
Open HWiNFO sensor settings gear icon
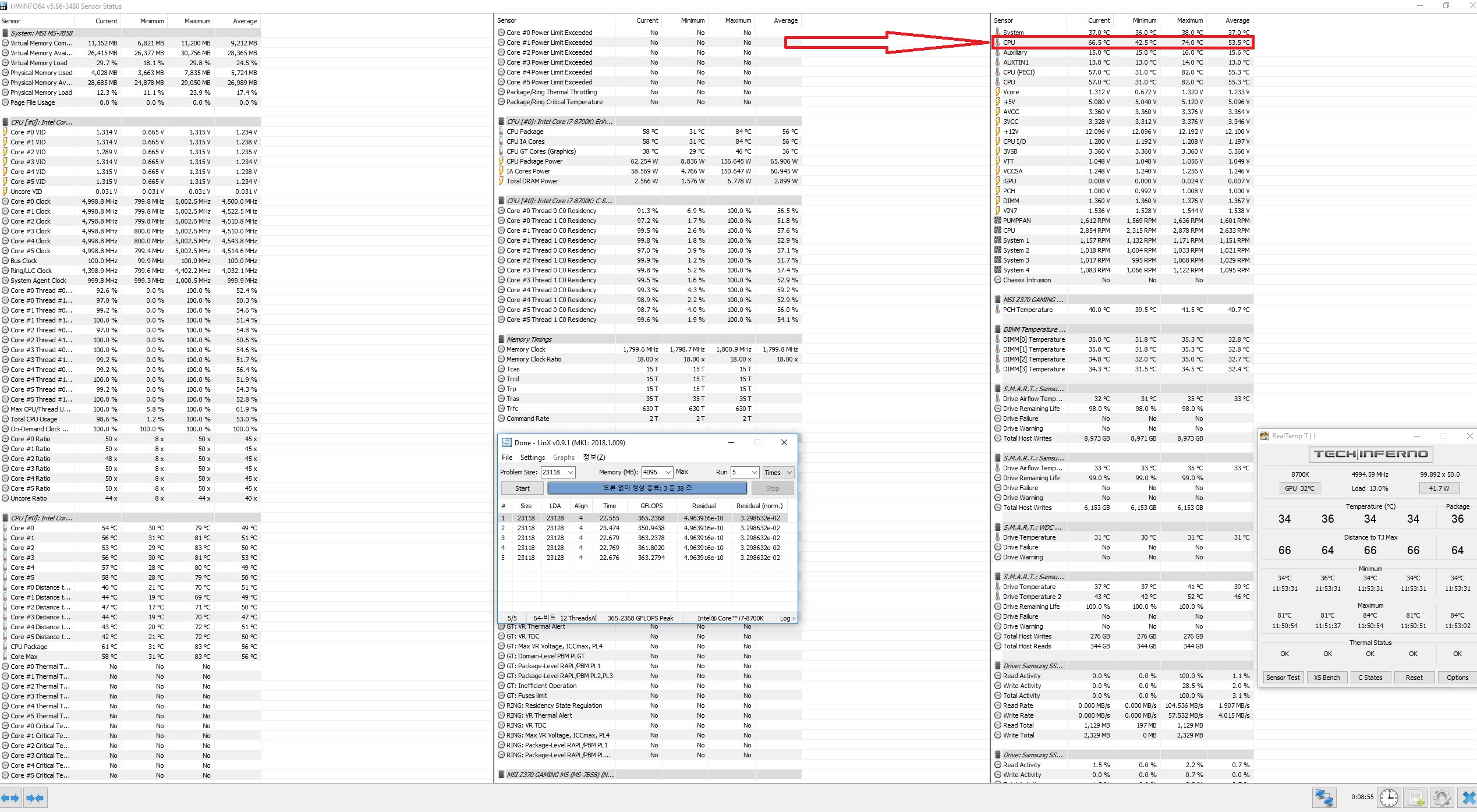tap(1442, 798)
